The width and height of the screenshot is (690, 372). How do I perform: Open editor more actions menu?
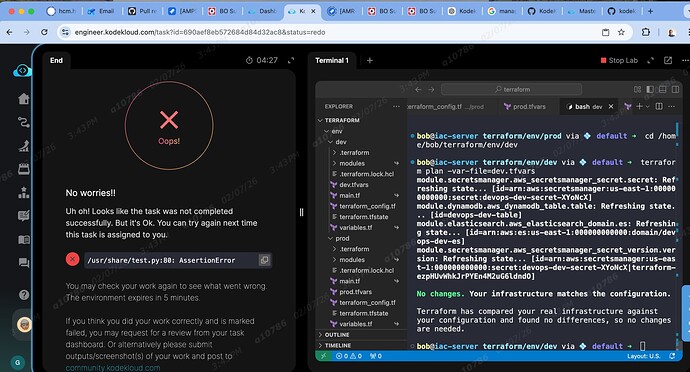[x=672, y=107]
